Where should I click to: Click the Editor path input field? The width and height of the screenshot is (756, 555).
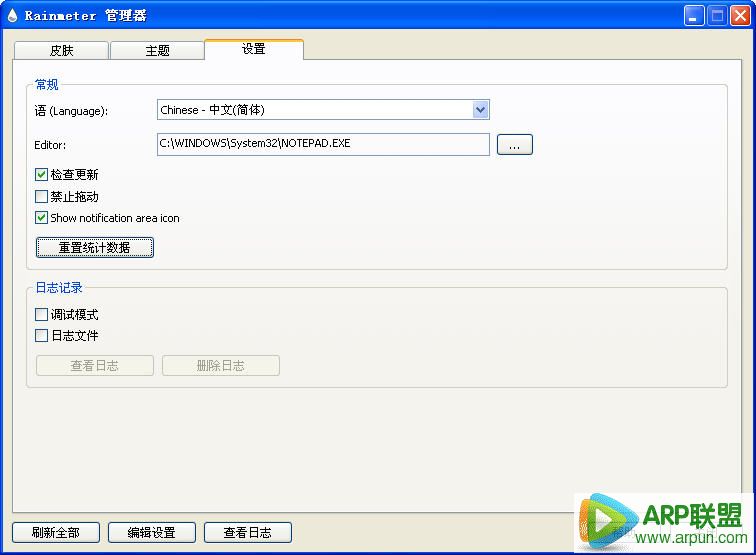coord(323,144)
